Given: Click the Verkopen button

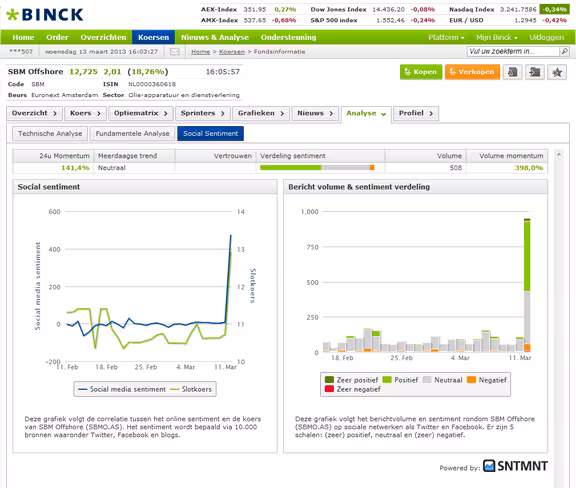Looking at the screenshot, I should (x=472, y=72).
